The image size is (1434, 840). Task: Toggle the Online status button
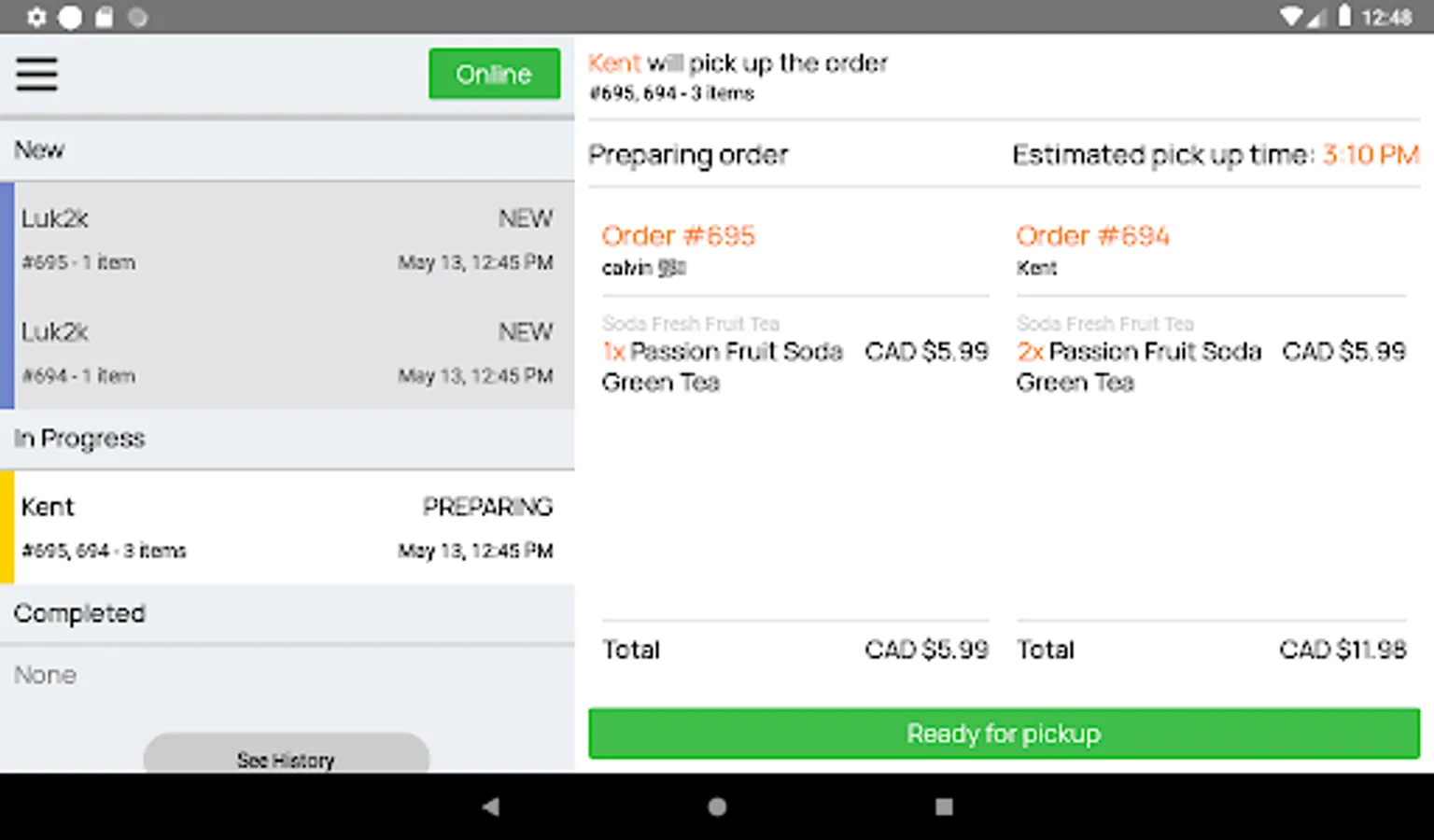point(494,74)
